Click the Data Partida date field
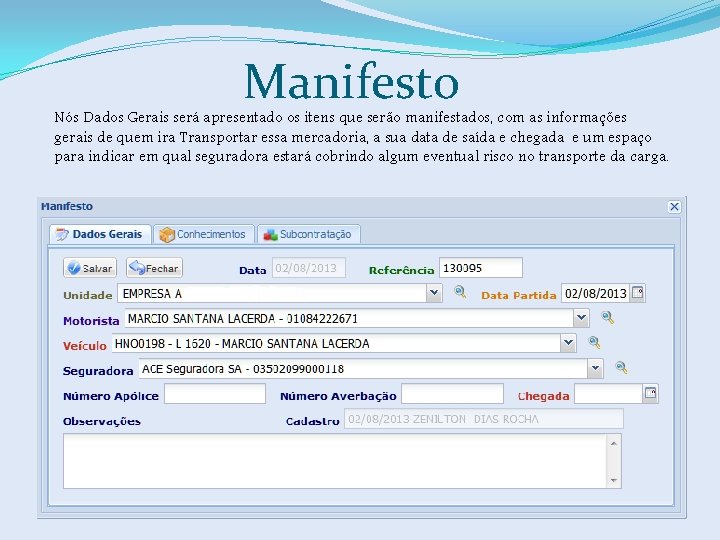 point(596,293)
